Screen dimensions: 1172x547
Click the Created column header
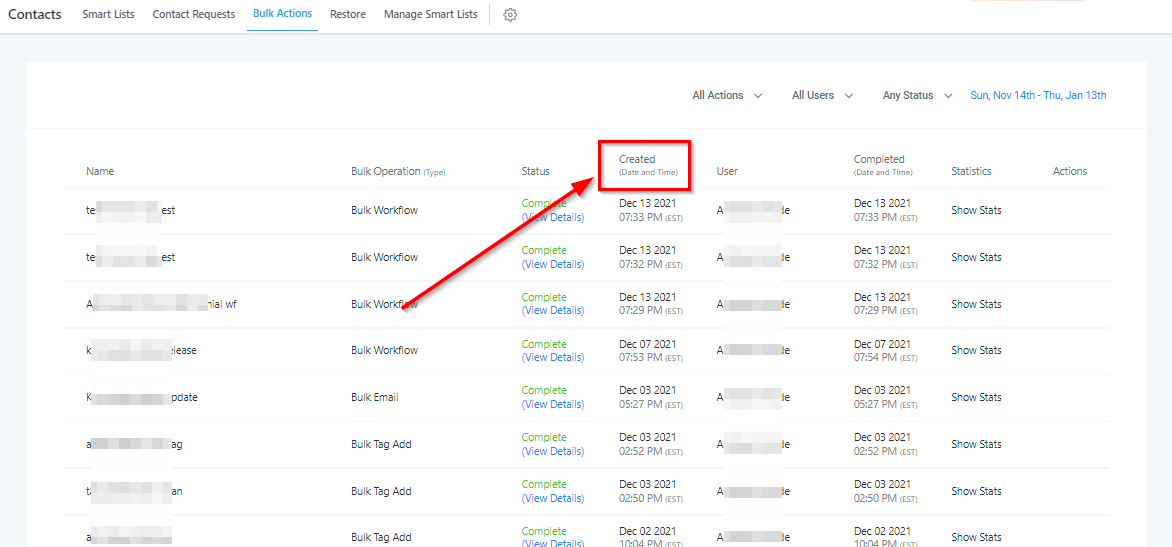pos(637,160)
